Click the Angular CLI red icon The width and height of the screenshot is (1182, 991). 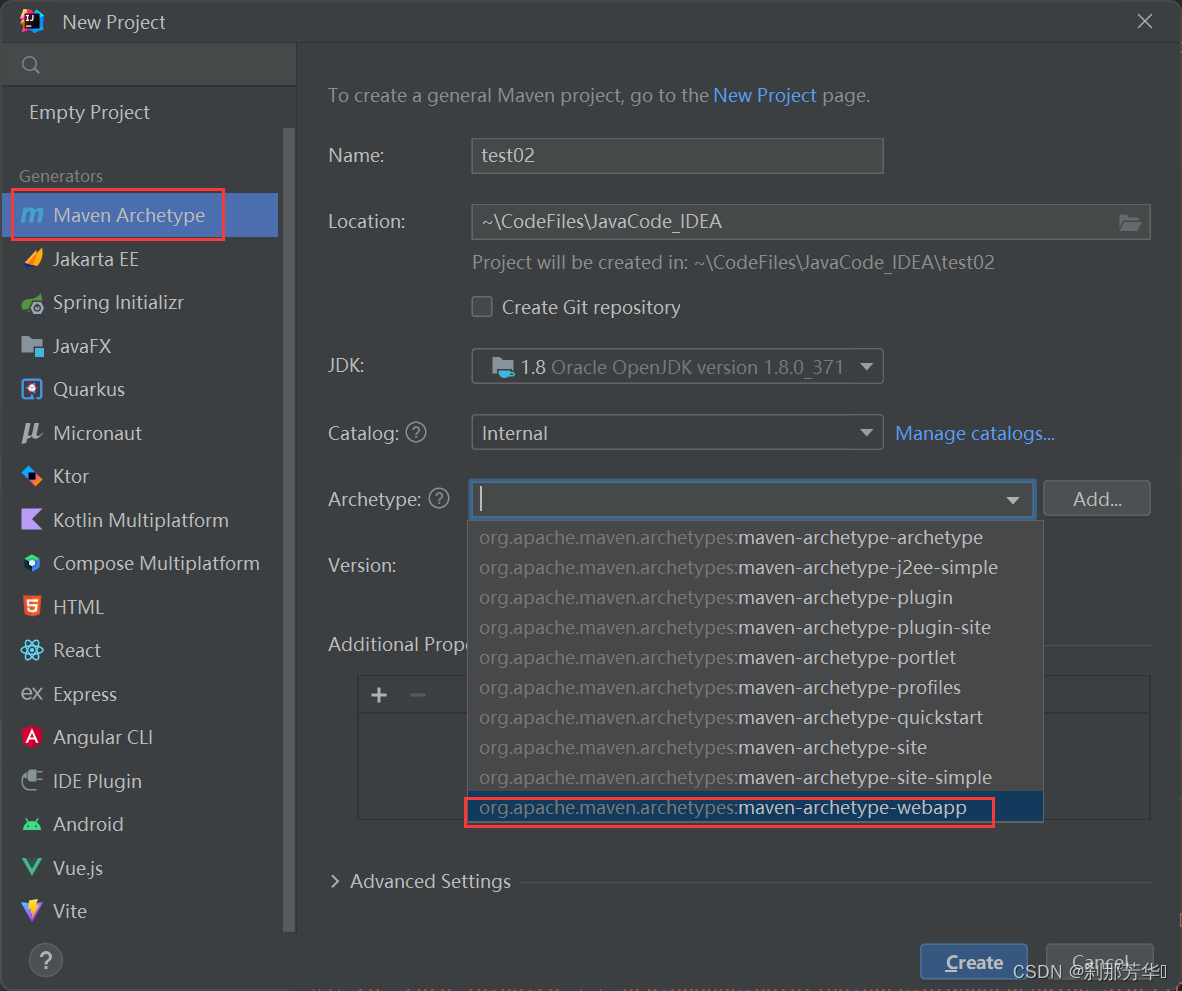tap(32, 737)
